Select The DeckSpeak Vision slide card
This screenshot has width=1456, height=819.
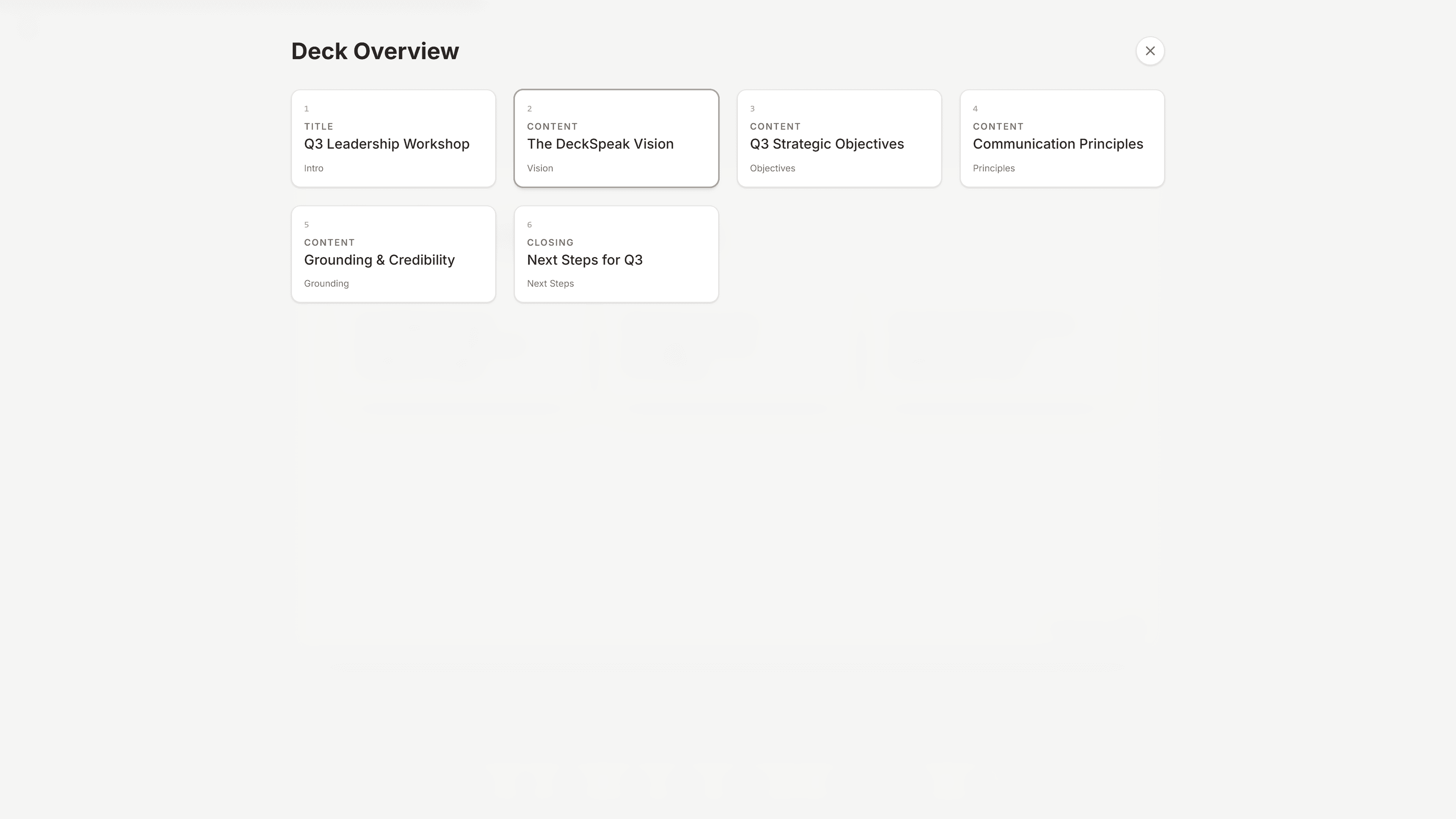(x=616, y=138)
